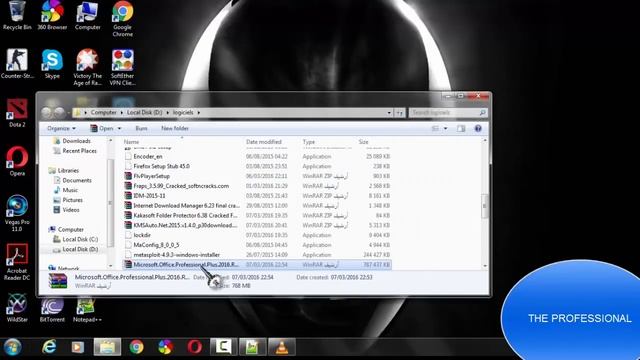Screen dimensions: 640x360
Task: Launch the WildStar desktop shortcut
Action: coord(17,308)
